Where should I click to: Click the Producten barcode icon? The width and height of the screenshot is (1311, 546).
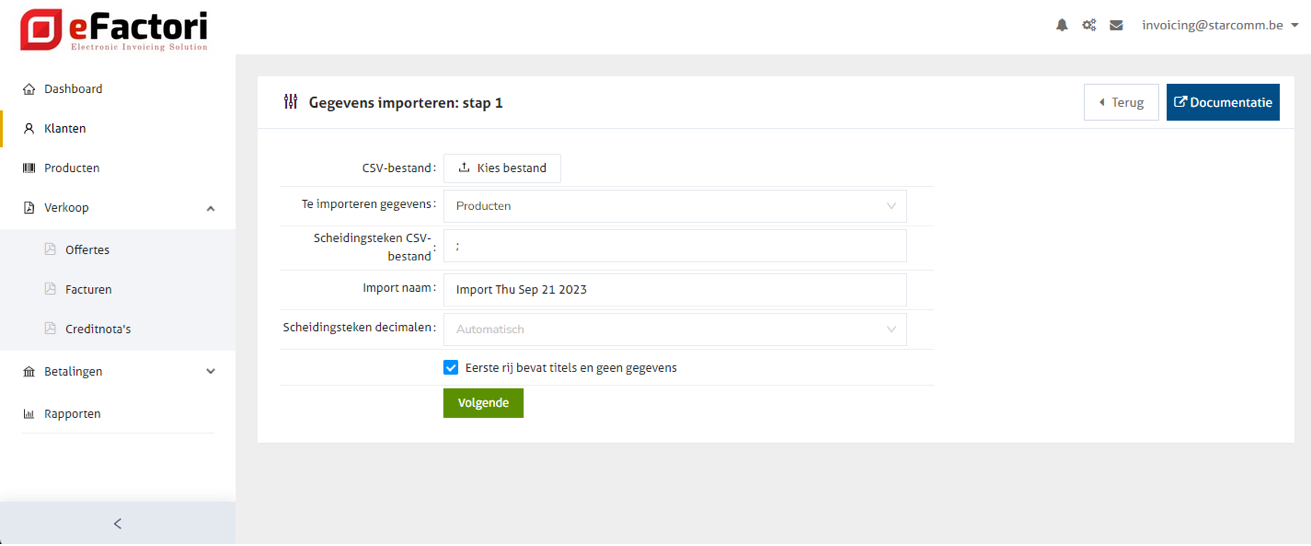click(x=29, y=168)
